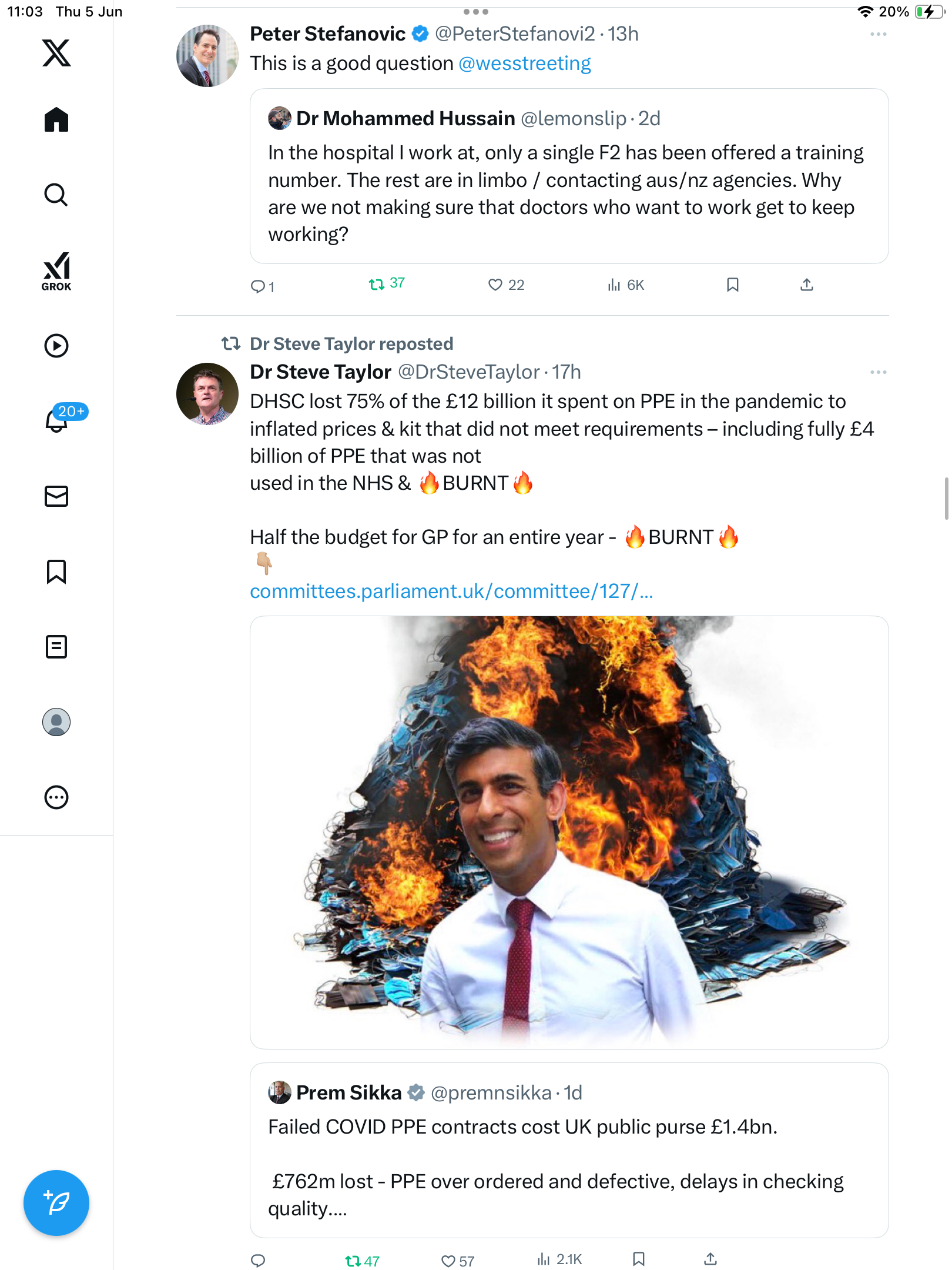Open the Lists icon in sidebar
The image size is (952, 1270).
(56, 647)
